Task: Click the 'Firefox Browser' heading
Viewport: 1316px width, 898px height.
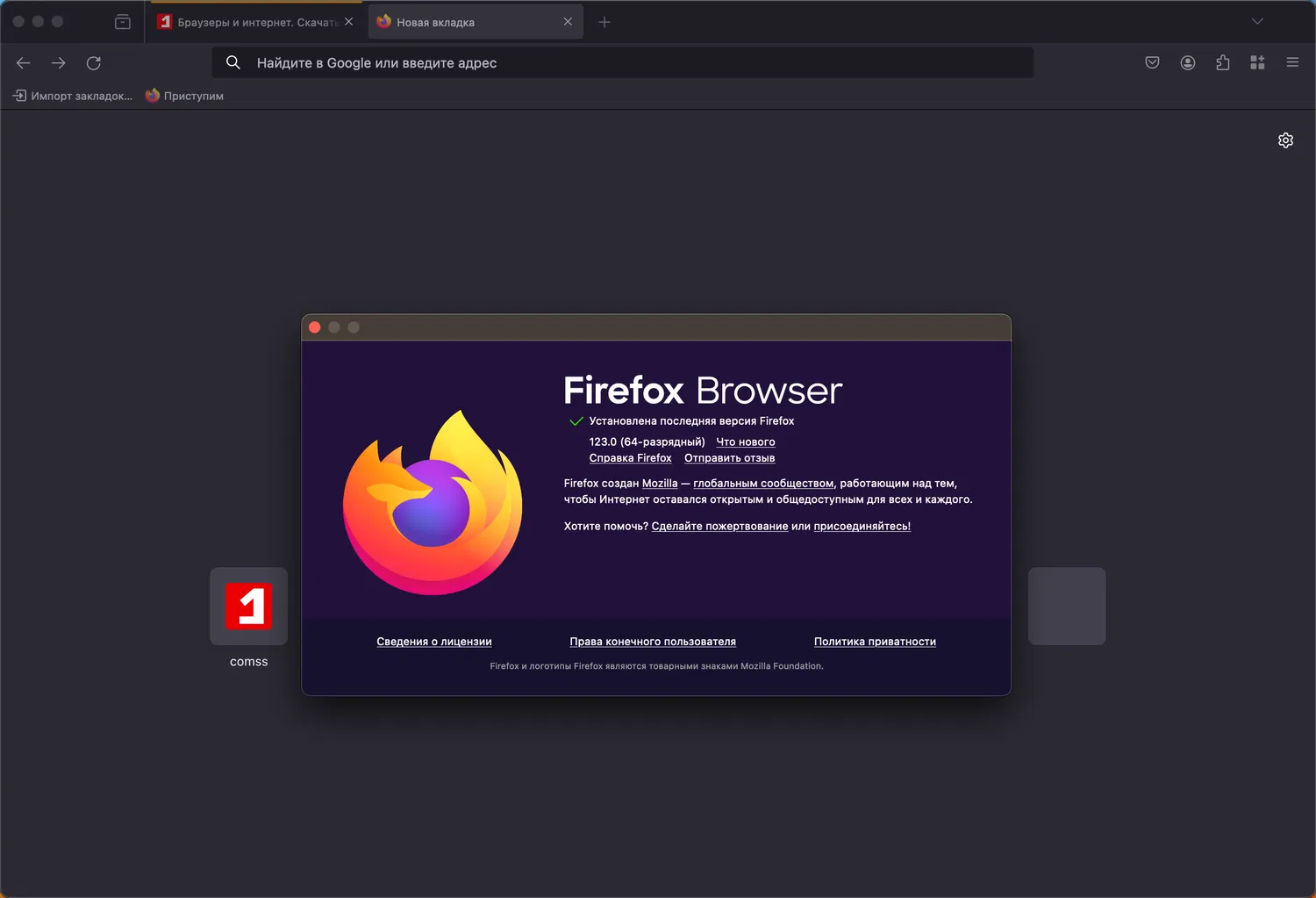Action: (703, 391)
